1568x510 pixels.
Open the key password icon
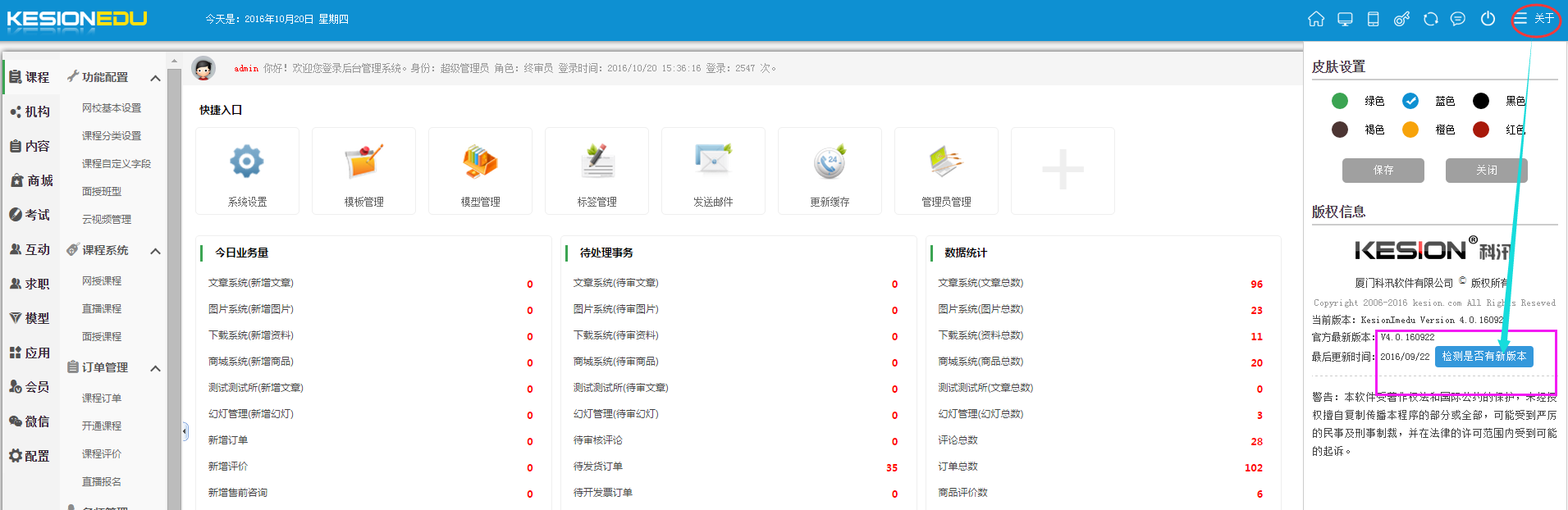1401,19
